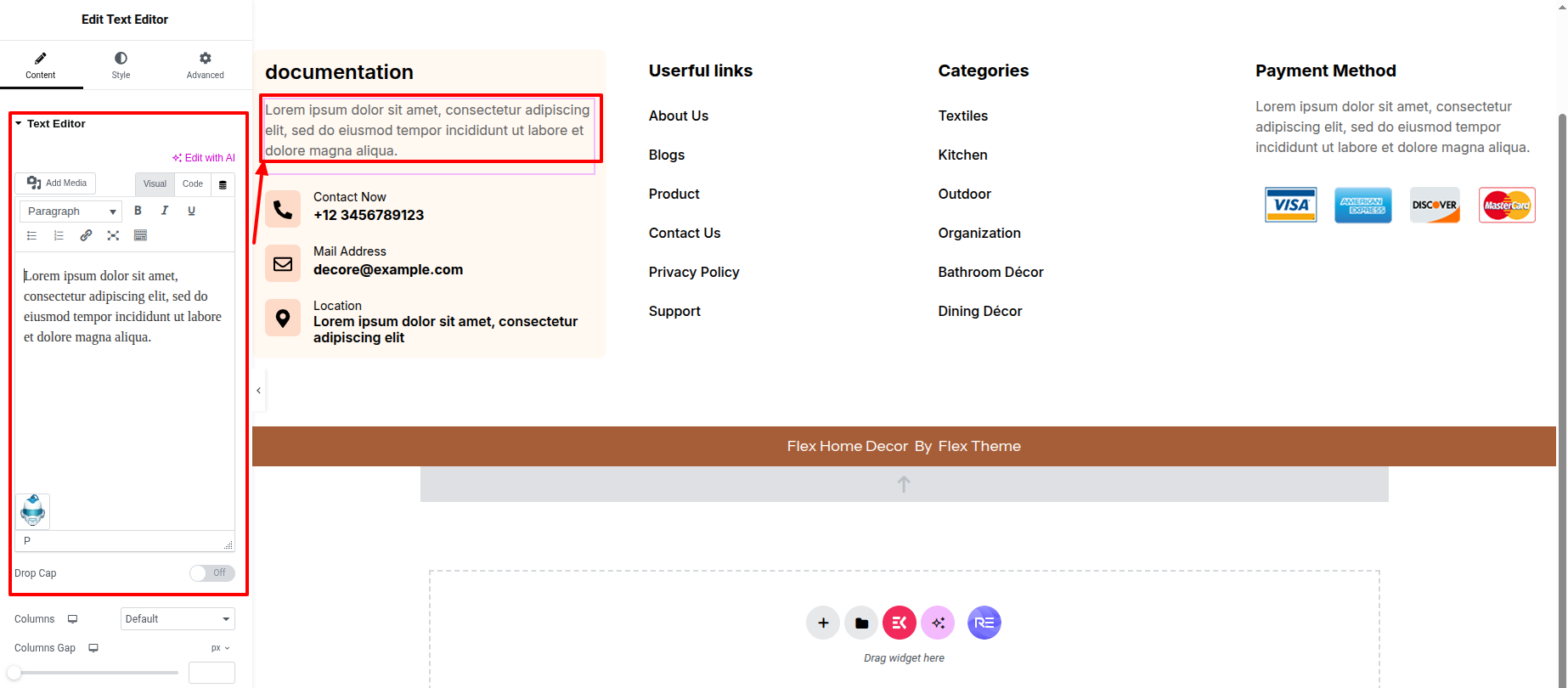
Task: Turn on the Drop Cap switch
Action: point(212,573)
